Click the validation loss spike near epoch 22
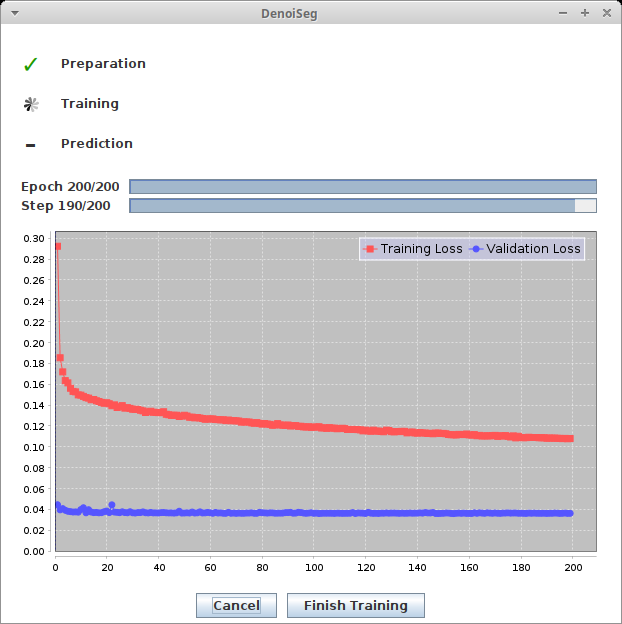622x624 pixels. 112,505
